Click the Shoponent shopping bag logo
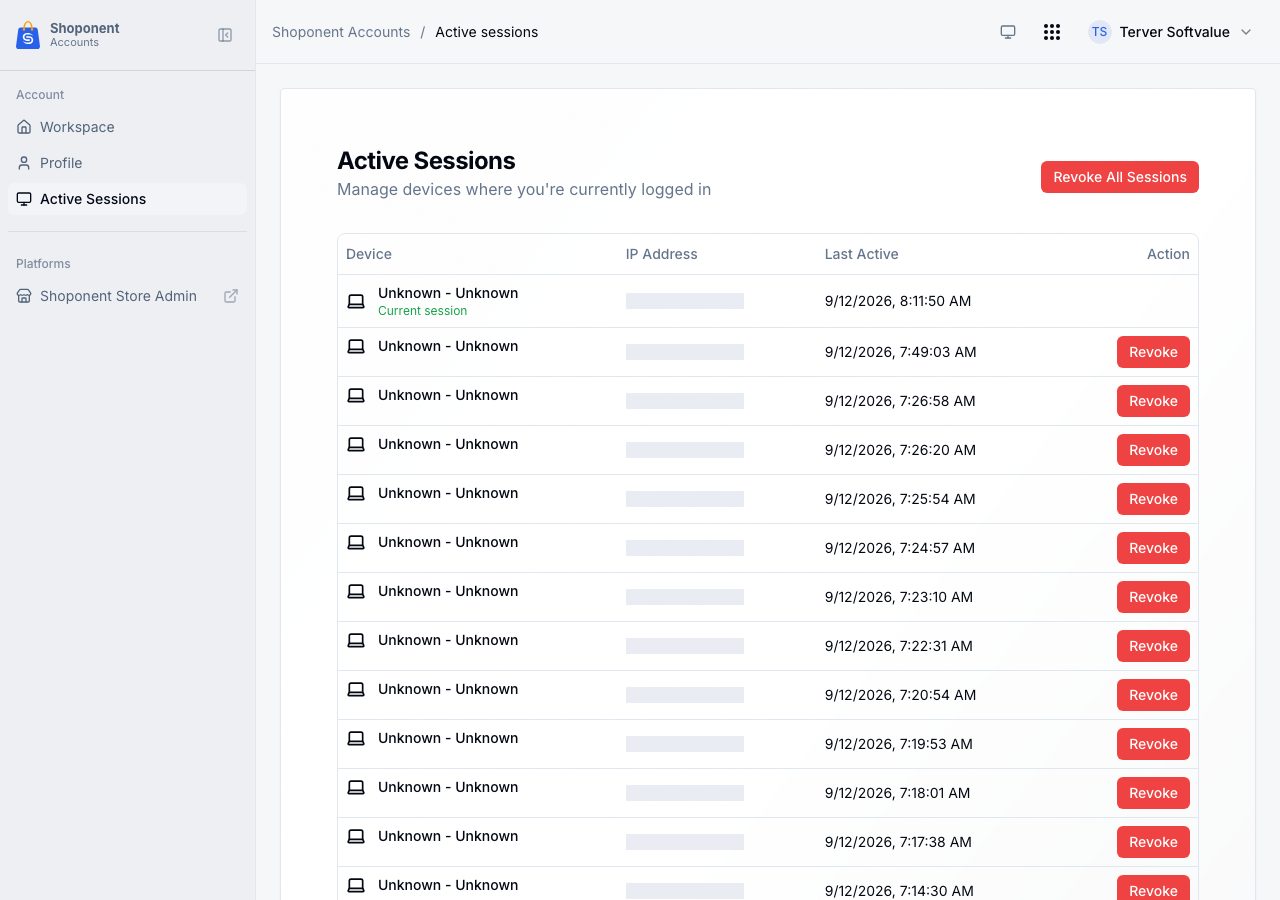Viewport: 1280px width, 900px height. coord(28,36)
